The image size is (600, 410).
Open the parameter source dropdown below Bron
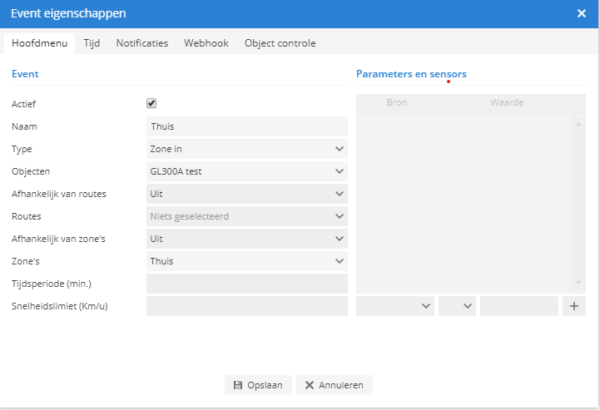click(395, 306)
